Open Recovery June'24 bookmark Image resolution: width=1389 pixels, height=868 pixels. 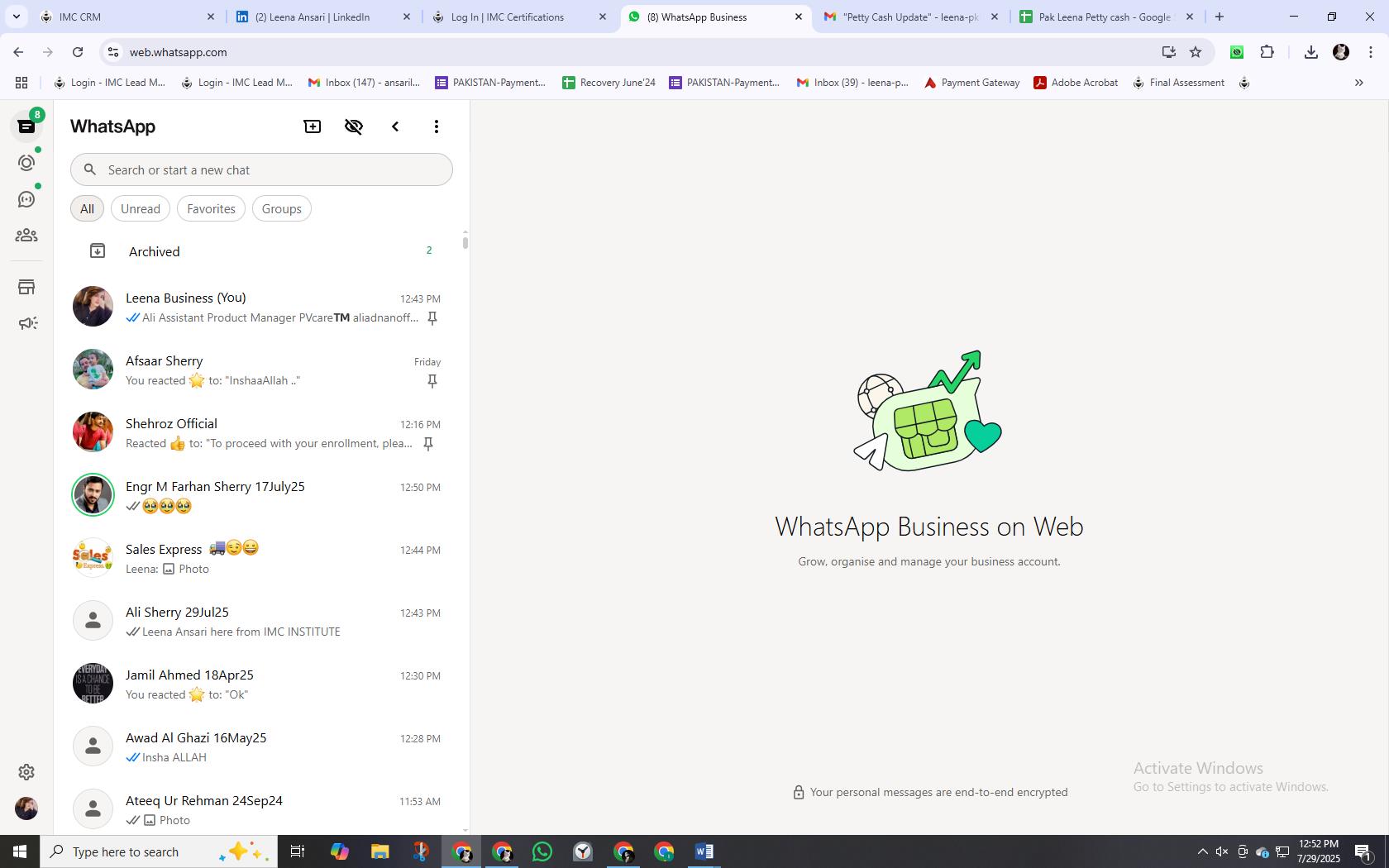click(x=609, y=83)
